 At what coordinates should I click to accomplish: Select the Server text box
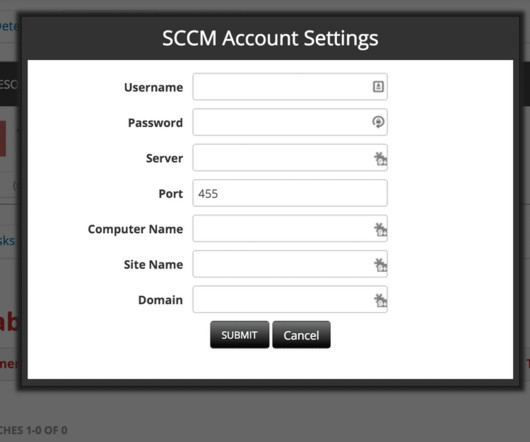tap(290, 158)
